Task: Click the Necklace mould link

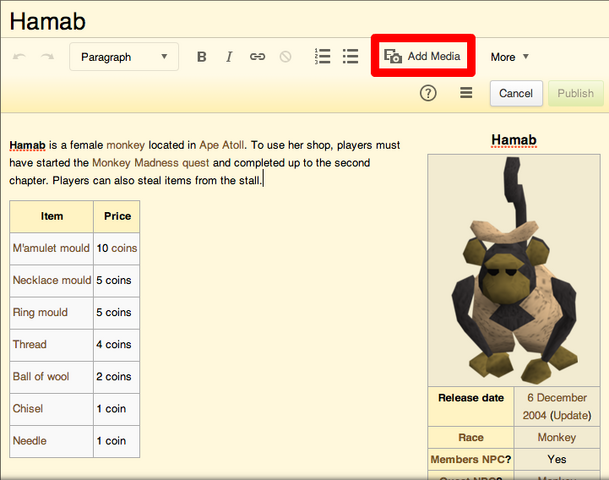Action: click(x=52, y=280)
